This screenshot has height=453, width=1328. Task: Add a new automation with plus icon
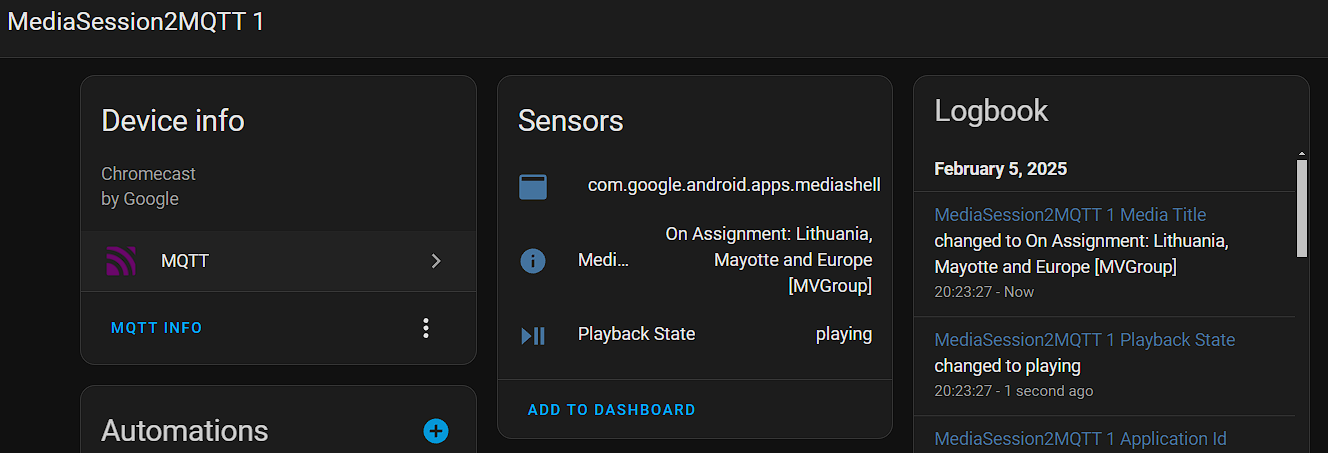click(436, 431)
